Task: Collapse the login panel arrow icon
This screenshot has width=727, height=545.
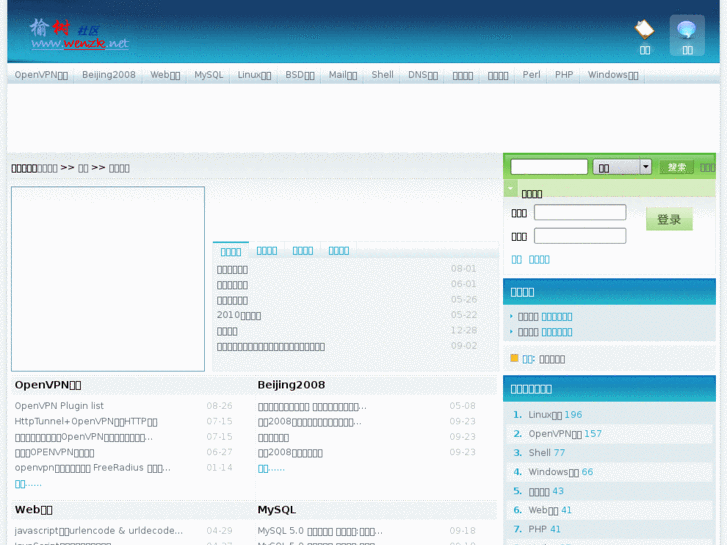Action: coord(510,188)
